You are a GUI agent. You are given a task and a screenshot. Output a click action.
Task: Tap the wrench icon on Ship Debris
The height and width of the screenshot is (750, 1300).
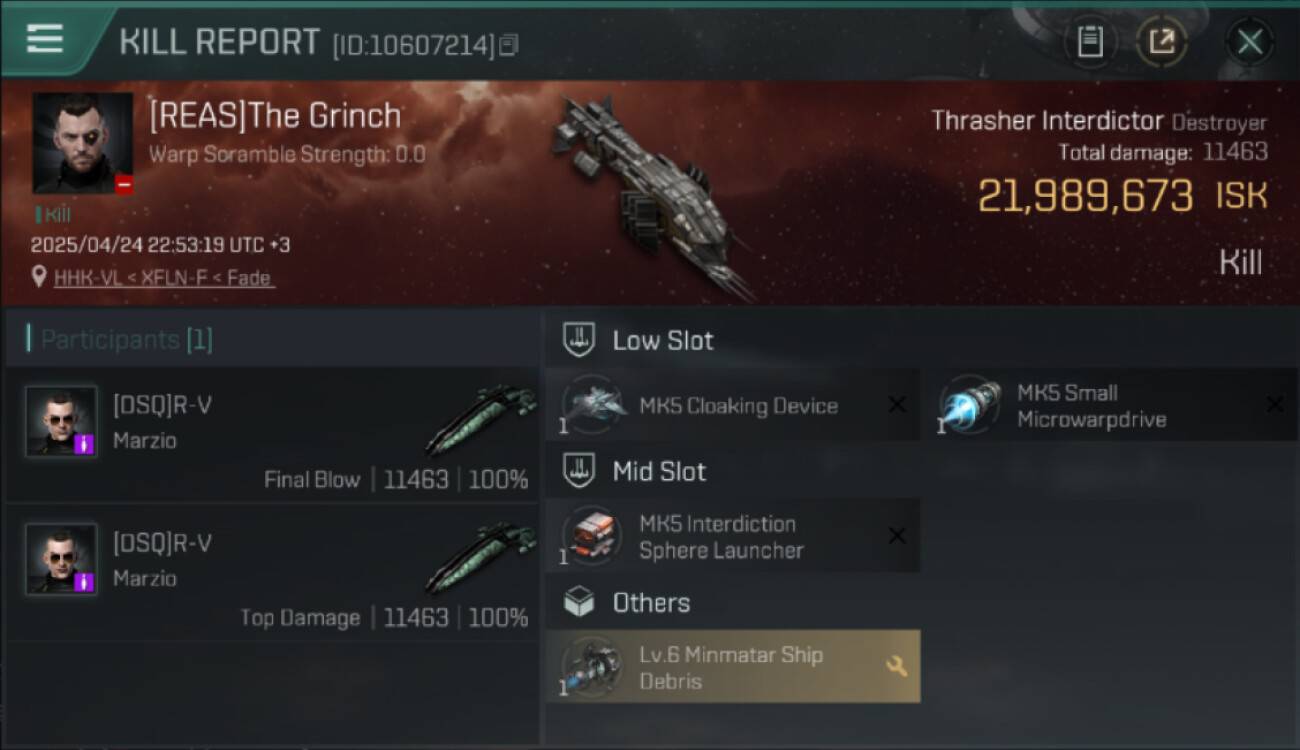click(897, 665)
